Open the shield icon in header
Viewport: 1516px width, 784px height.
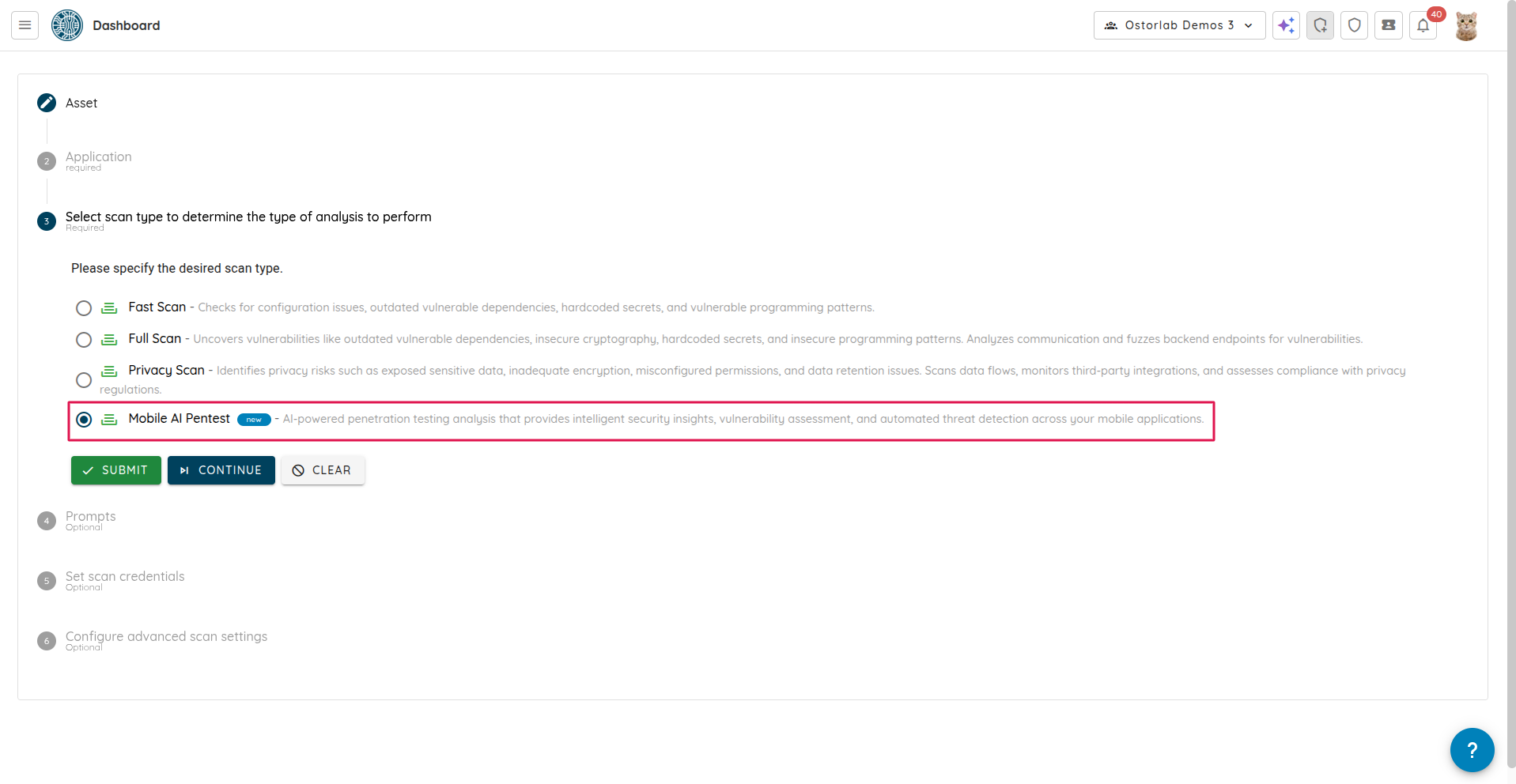click(x=1354, y=25)
